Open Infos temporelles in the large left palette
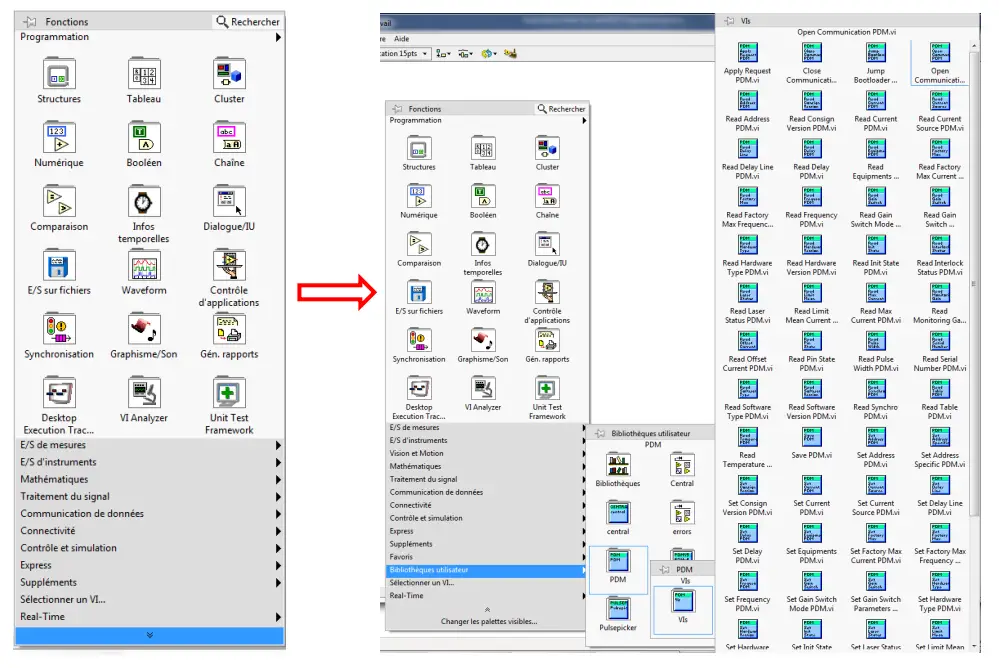Viewport: 999px width, 668px height. [x=144, y=201]
